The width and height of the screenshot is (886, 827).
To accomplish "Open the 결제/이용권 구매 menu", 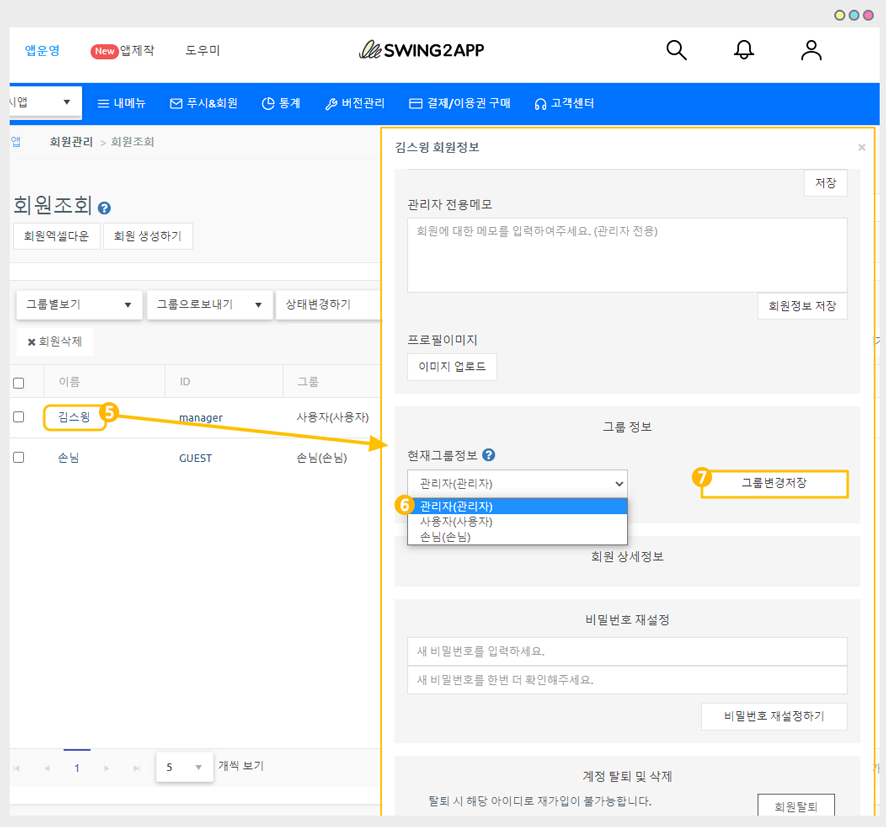I will pos(459,103).
